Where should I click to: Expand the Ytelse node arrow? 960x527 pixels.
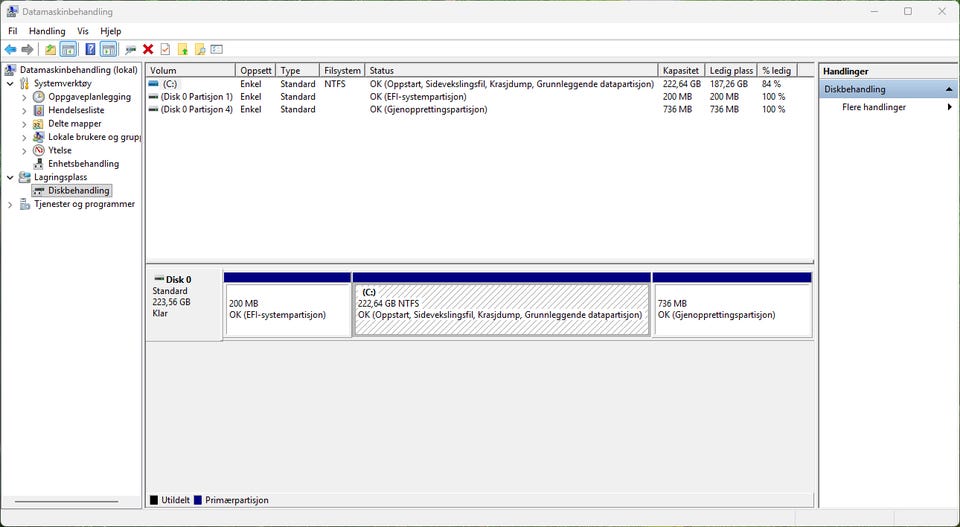pyautogui.click(x=24, y=151)
